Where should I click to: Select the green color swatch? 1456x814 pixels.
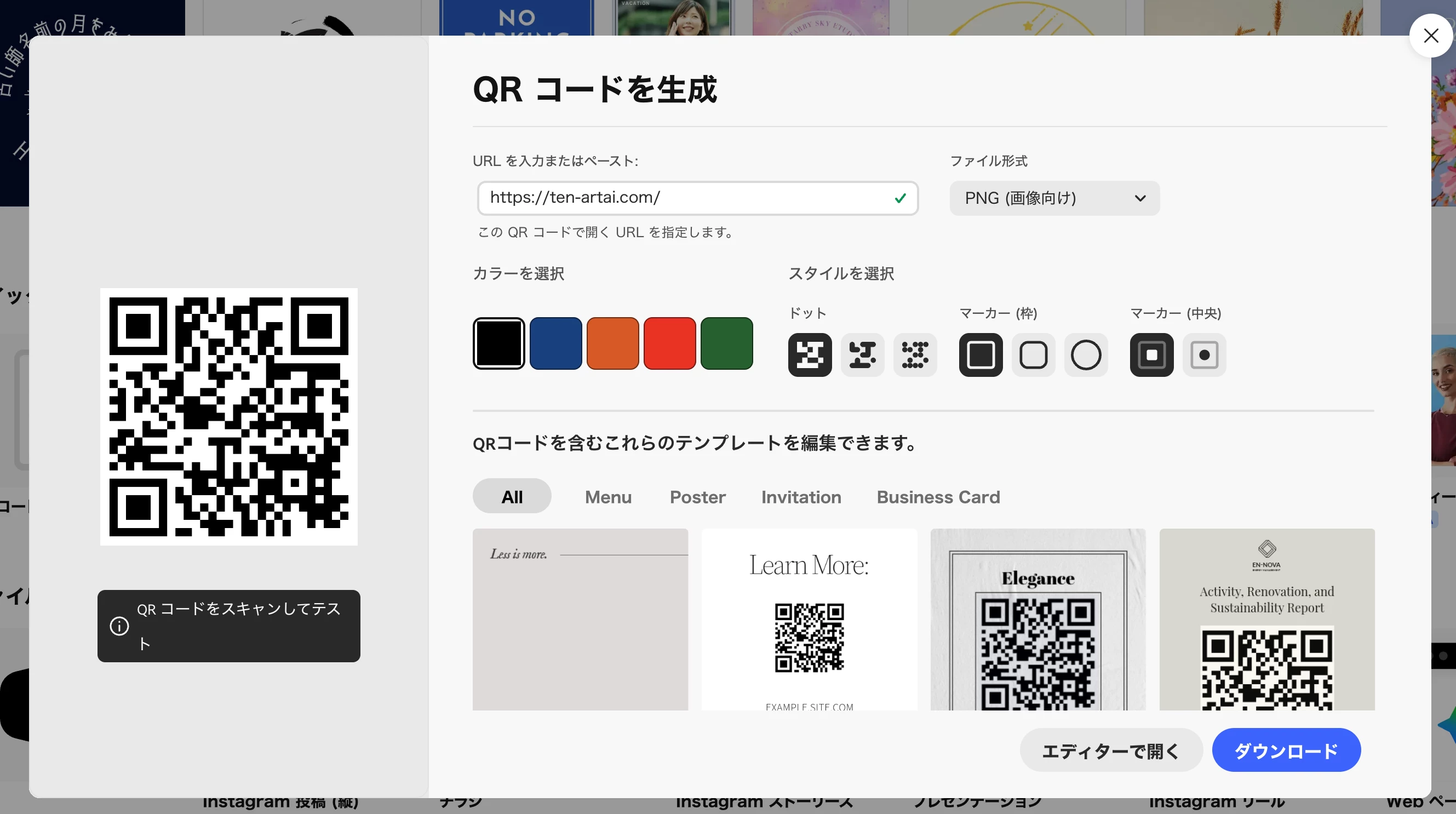click(727, 343)
